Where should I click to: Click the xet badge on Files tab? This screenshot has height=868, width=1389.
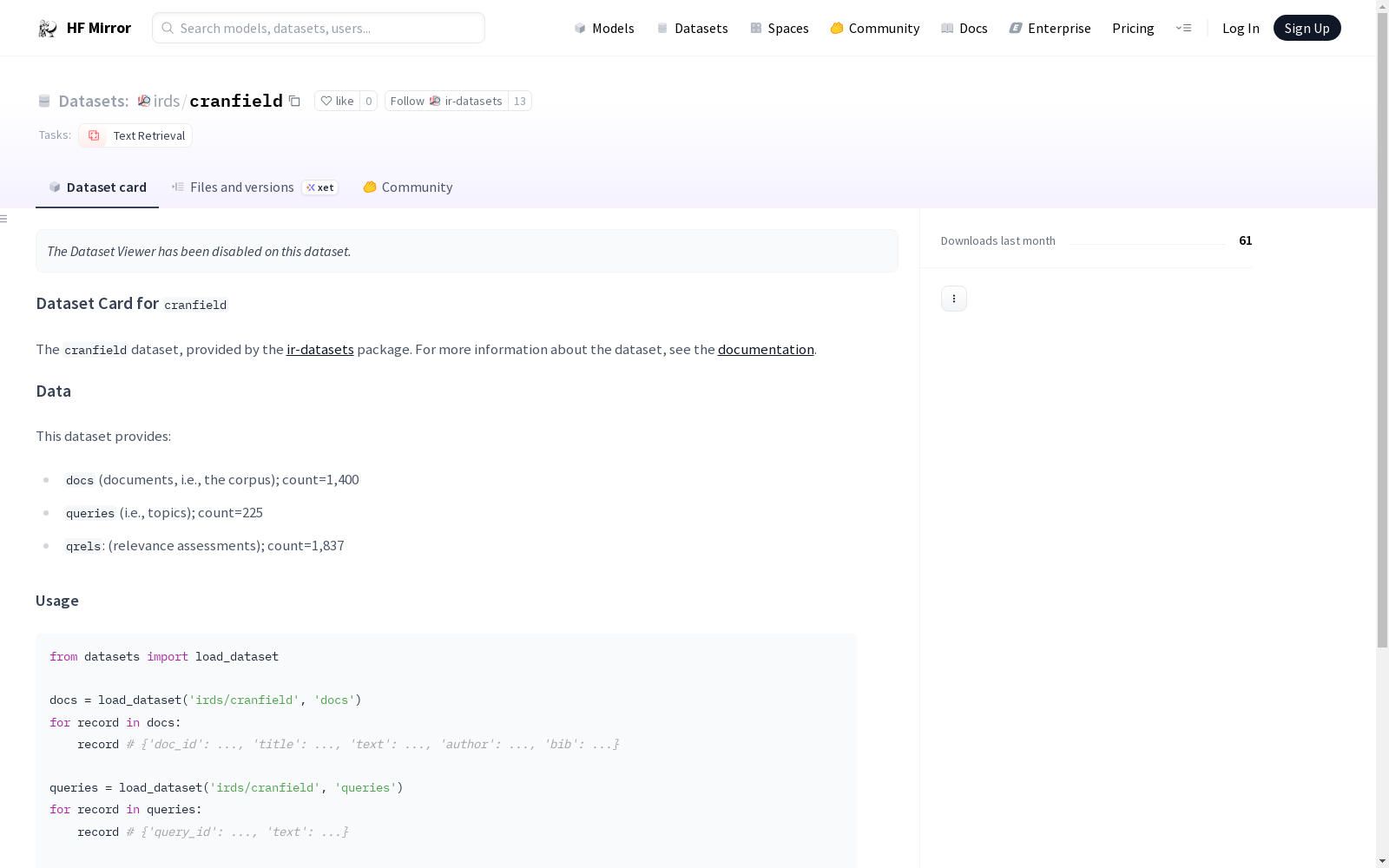pyautogui.click(x=319, y=187)
